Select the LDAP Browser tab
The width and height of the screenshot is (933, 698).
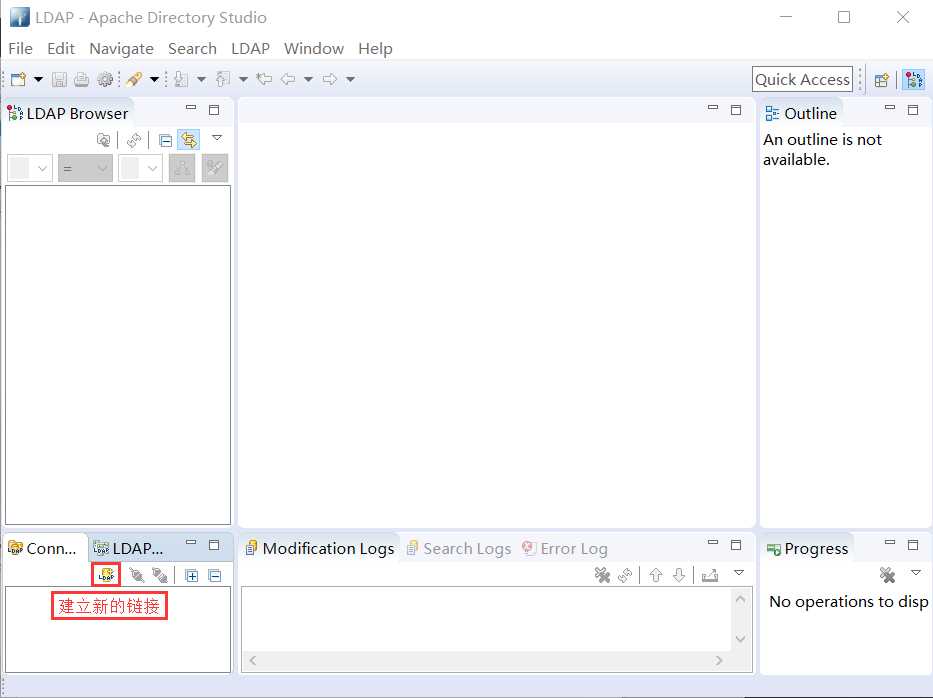click(x=67, y=113)
